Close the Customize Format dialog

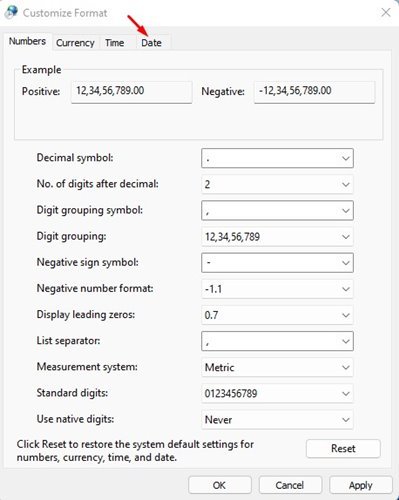click(x=386, y=13)
